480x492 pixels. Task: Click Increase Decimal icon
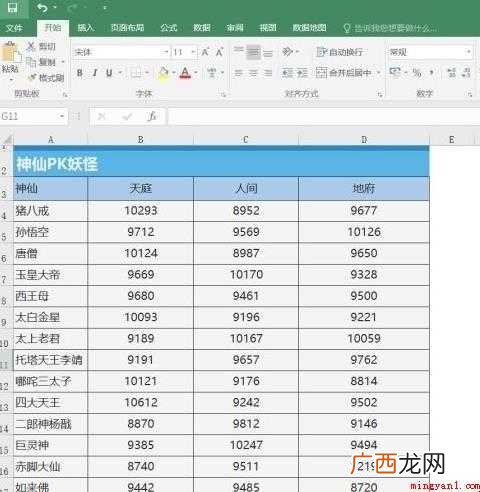451,73
